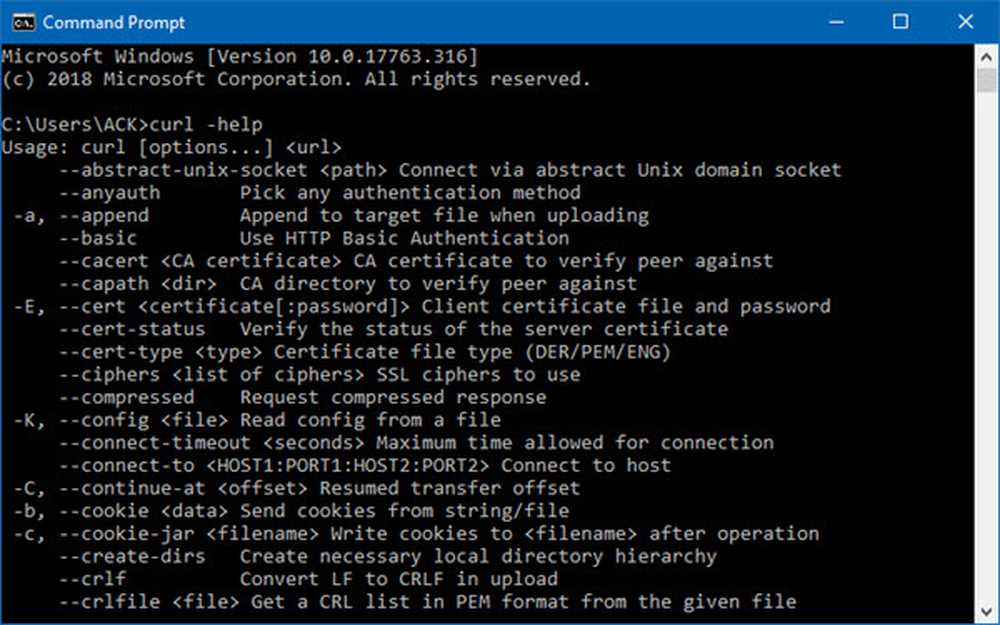Click the scrollbar up arrow
This screenshot has height=625, width=1000.
point(987,57)
